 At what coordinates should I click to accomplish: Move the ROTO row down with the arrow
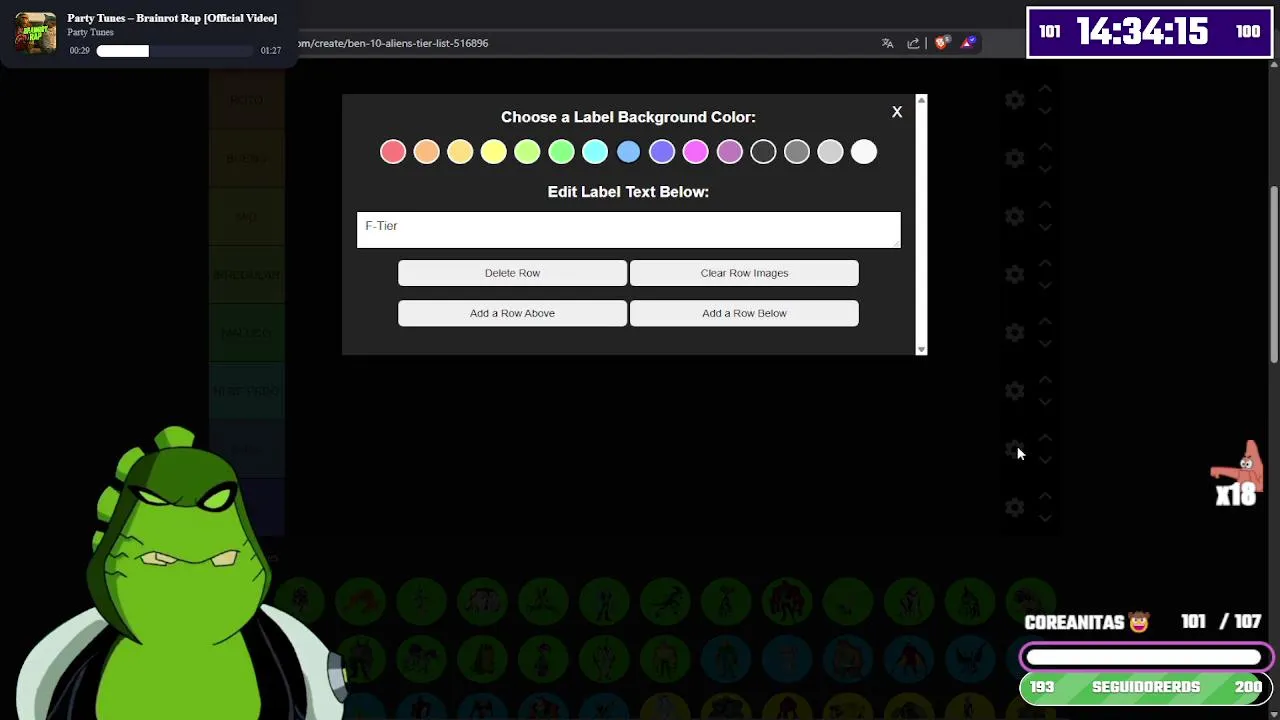(x=1044, y=111)
